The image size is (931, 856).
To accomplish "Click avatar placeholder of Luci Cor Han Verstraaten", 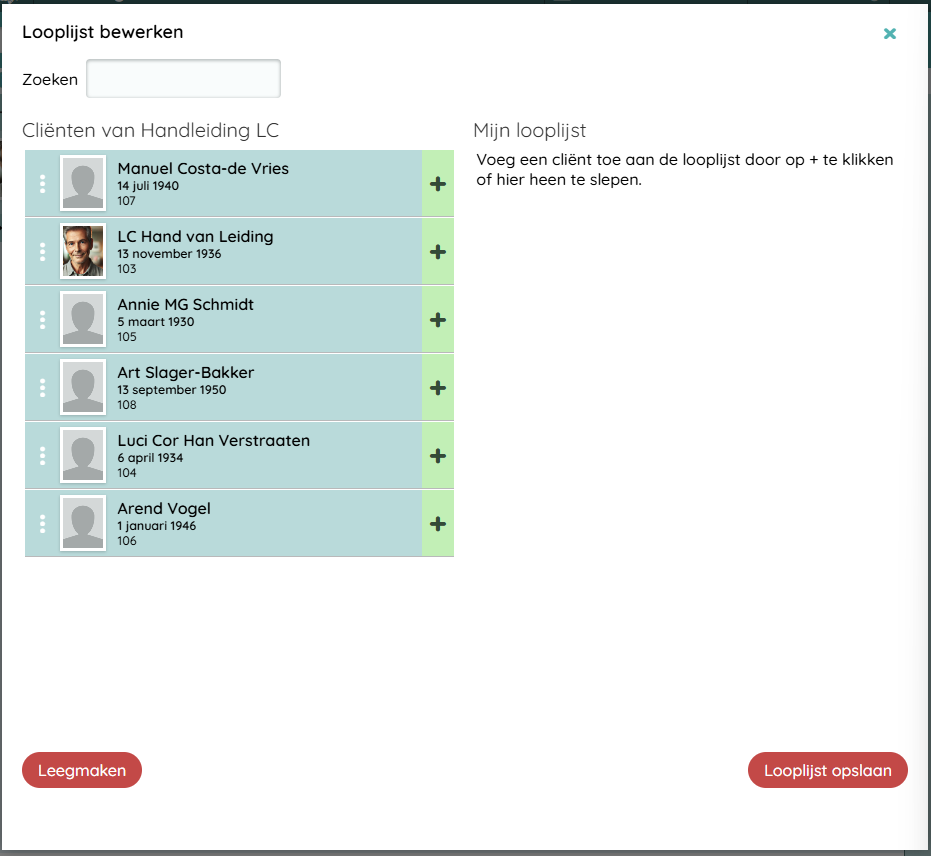I will coord(83,456).
